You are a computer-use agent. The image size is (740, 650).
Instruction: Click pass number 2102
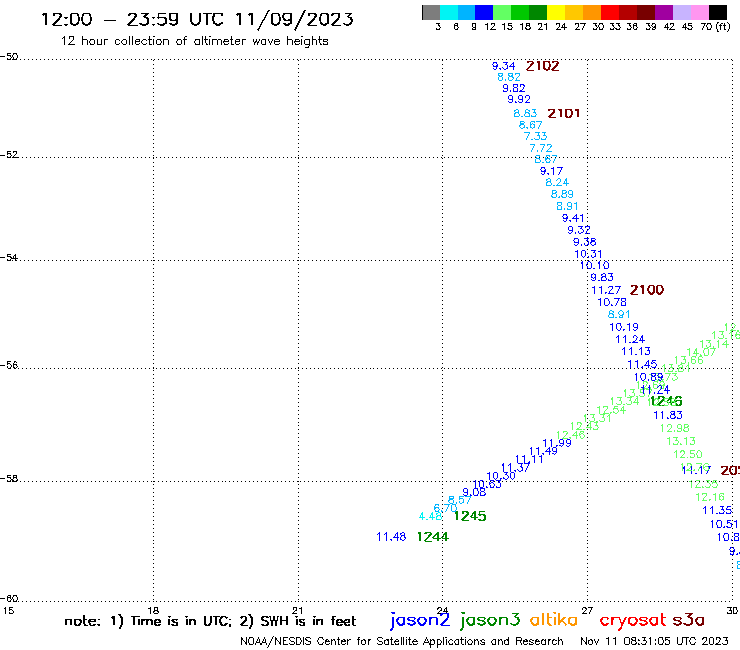coord(542,66)
